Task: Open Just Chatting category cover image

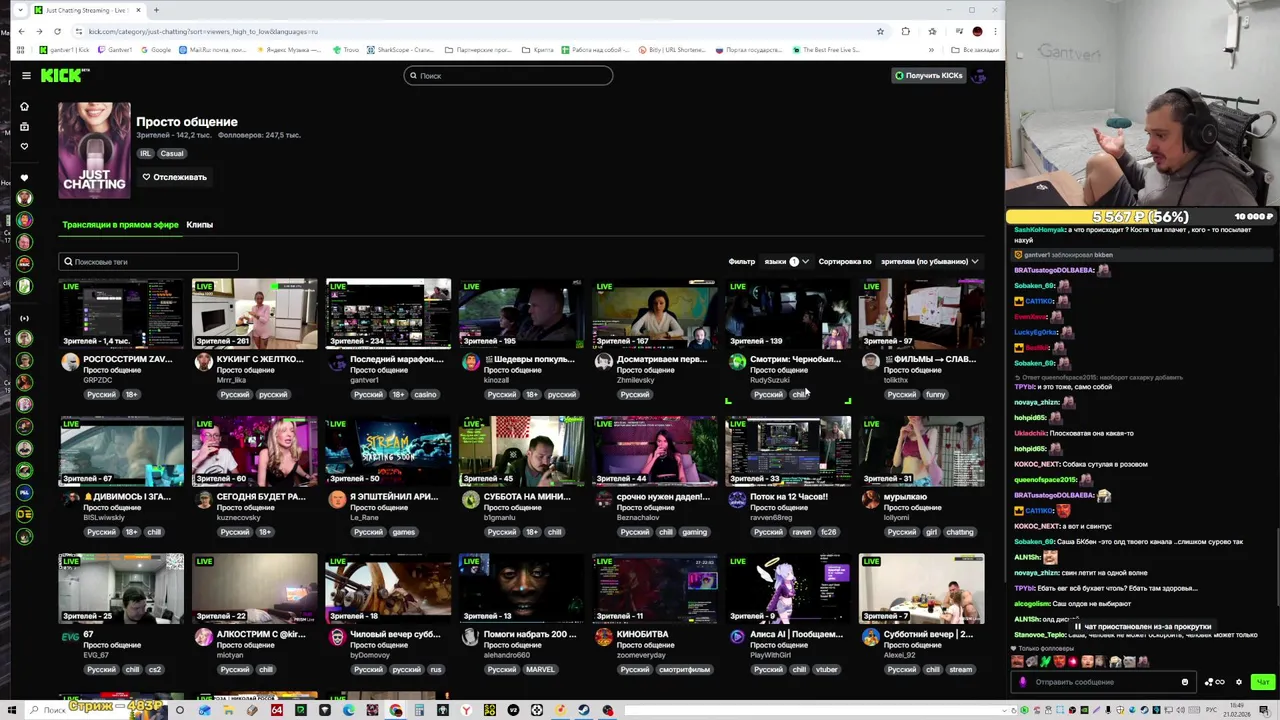Action: pos(94,150)
